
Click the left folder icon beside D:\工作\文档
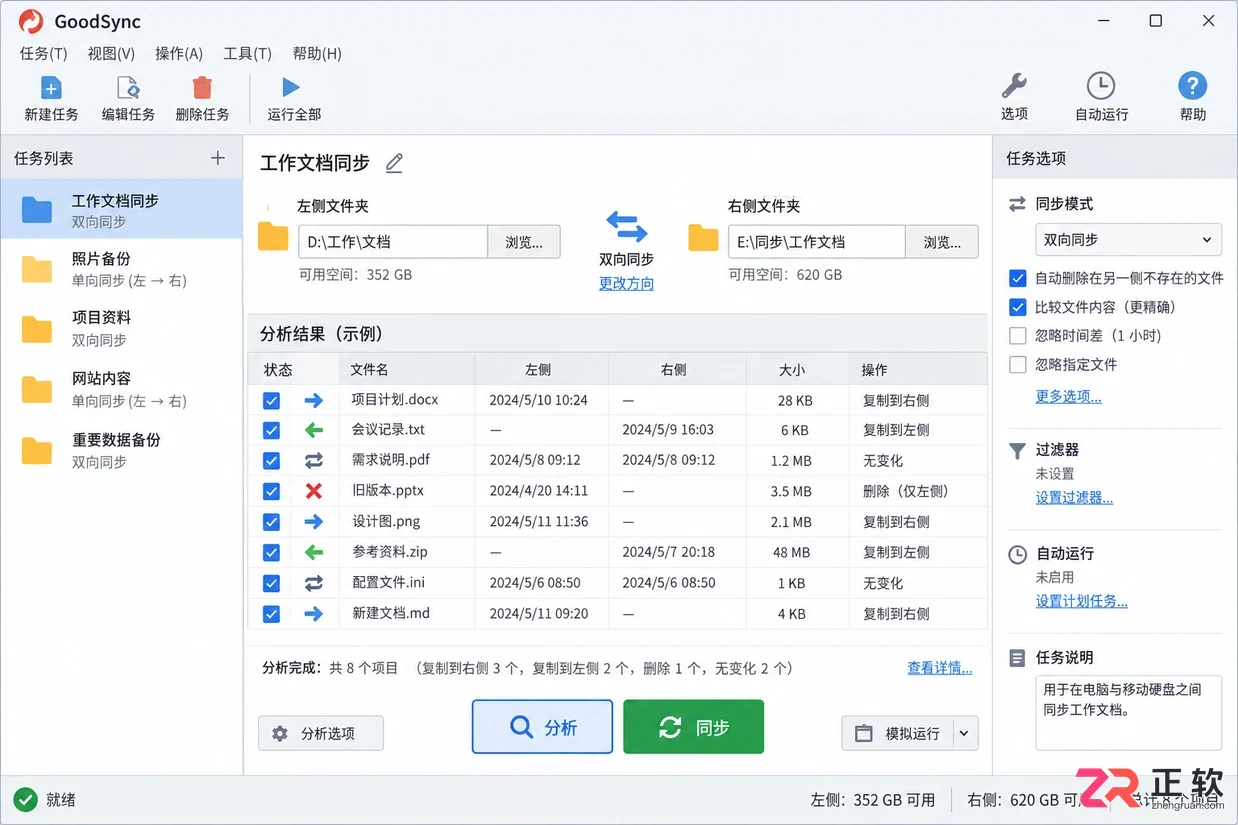click(x=273, y=237)
